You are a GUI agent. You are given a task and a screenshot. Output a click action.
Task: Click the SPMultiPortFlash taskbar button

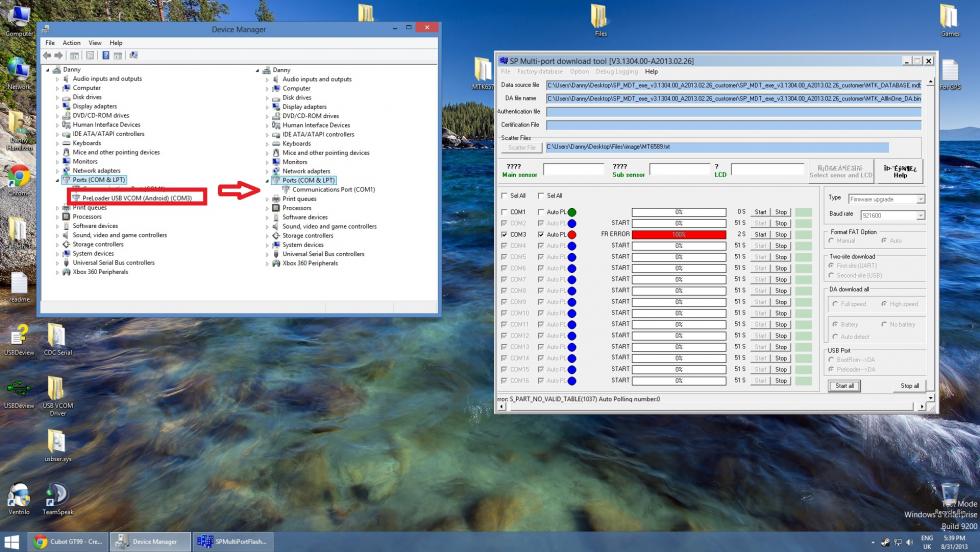click(x=232, y=541)
